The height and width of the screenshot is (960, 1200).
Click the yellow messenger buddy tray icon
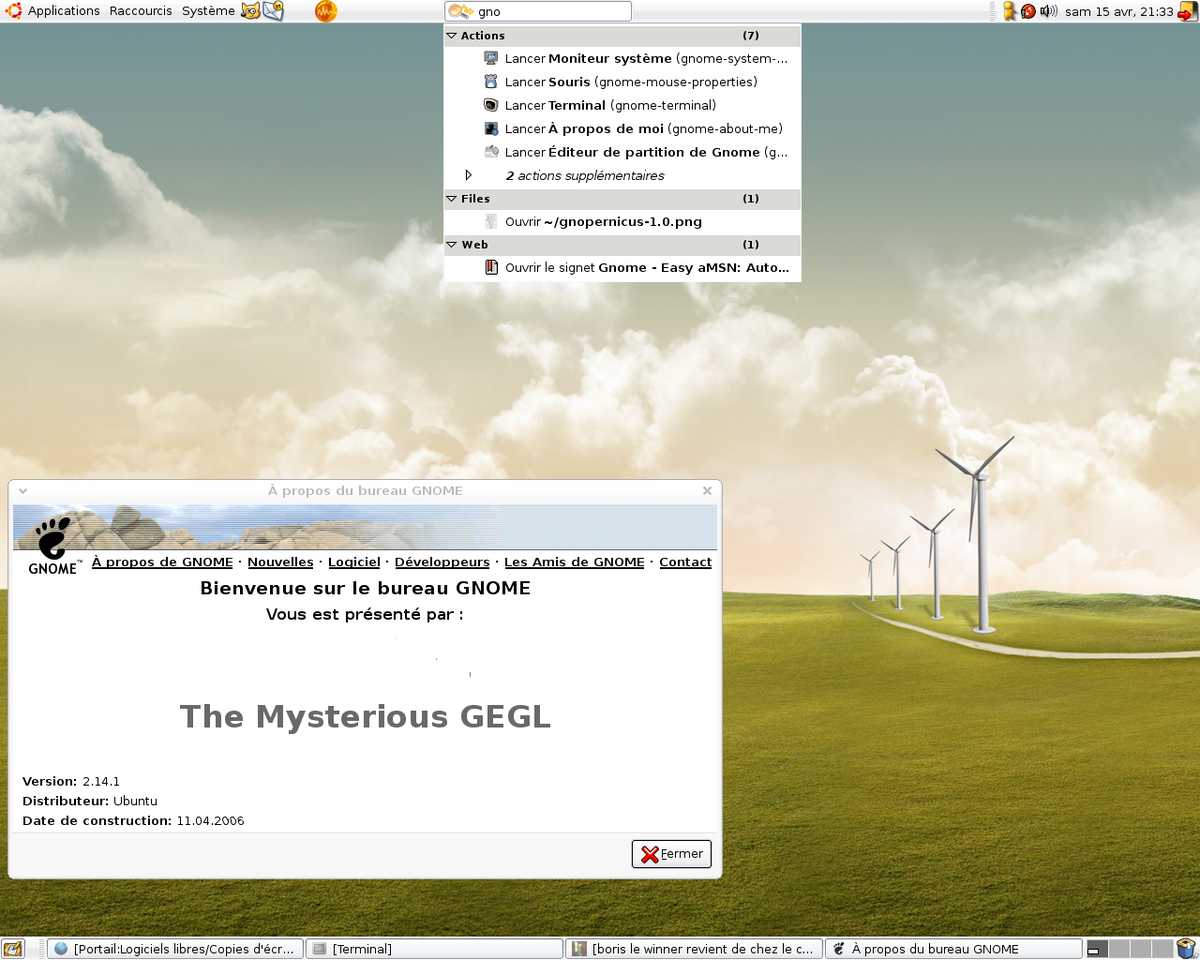click(x=1010, y=11)
